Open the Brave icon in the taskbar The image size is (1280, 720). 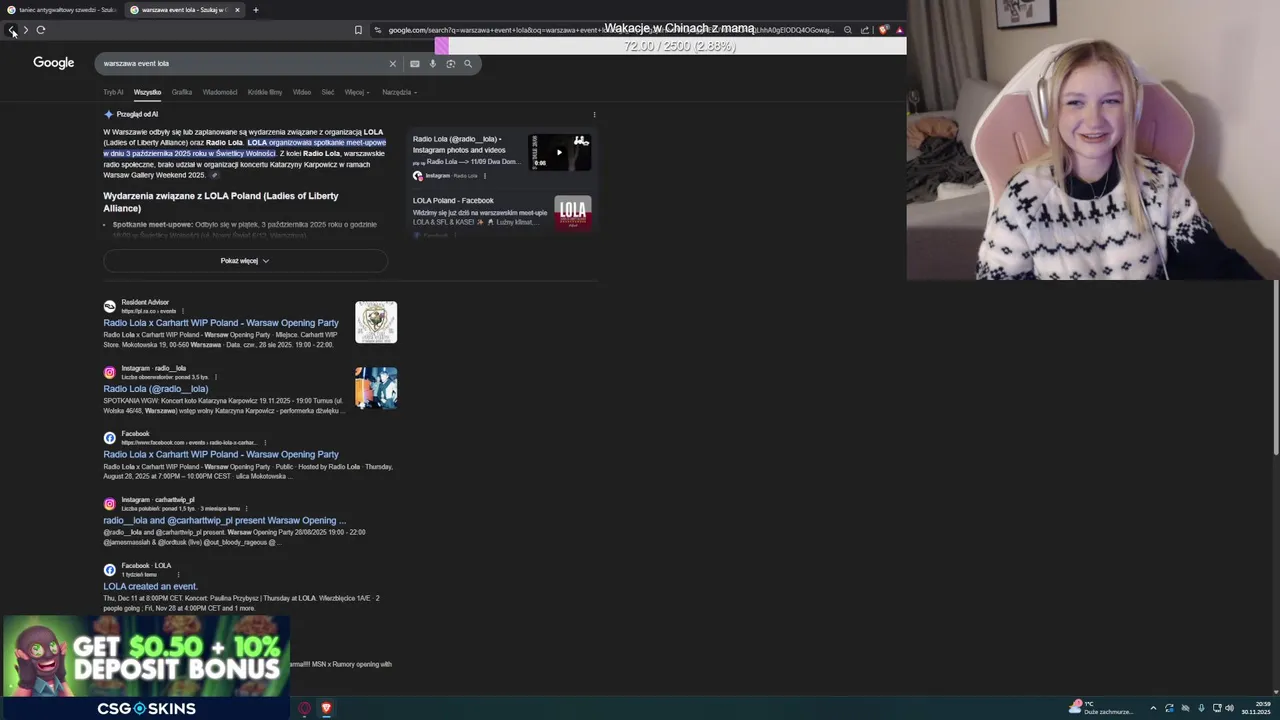(326, 708)
